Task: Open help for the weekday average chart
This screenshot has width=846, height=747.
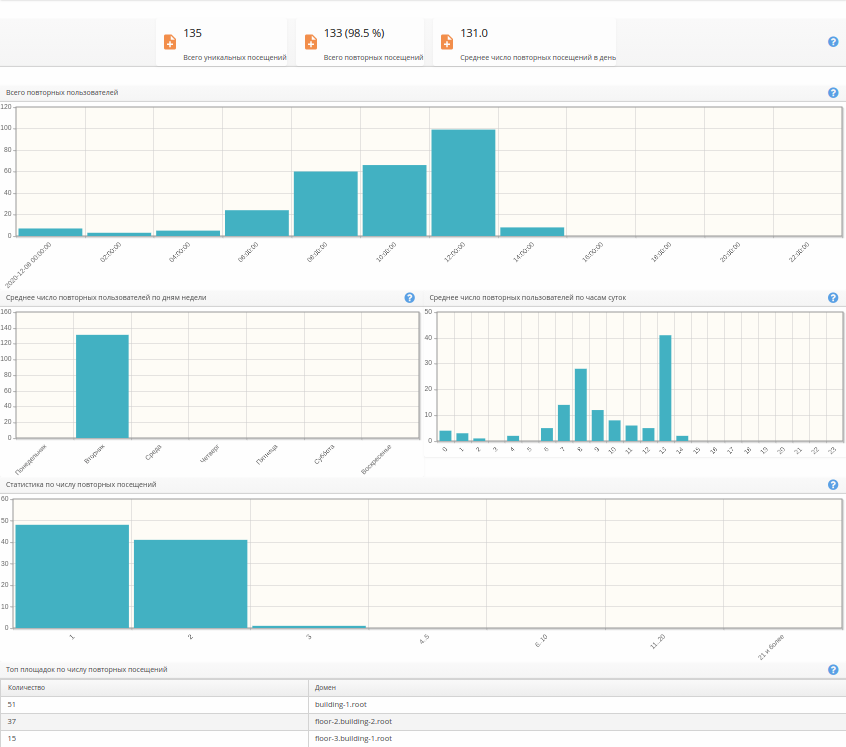Action: pyautogui.click(x=409, y=298)
